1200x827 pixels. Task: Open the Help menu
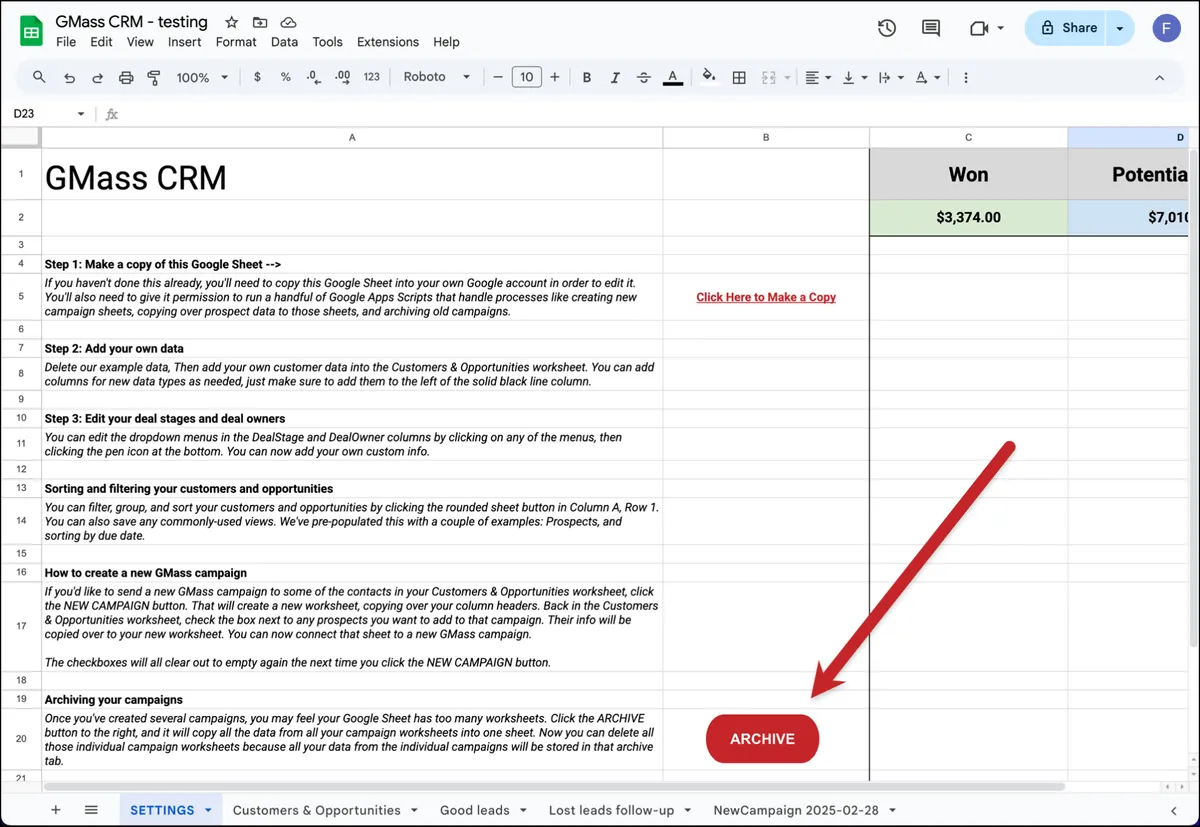tap(446, 42)
